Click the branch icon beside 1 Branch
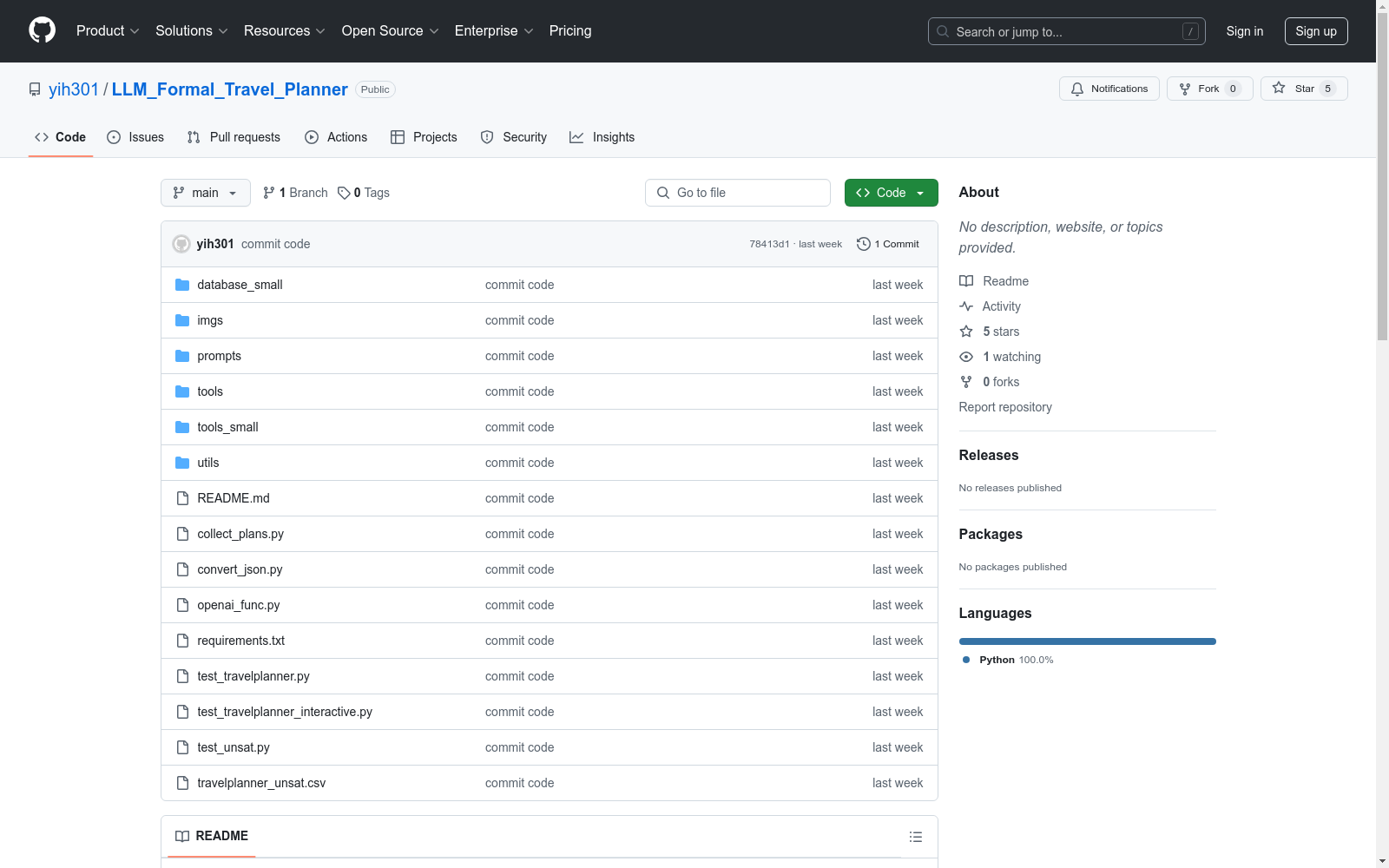1389x868 pixels. (269, 193)
